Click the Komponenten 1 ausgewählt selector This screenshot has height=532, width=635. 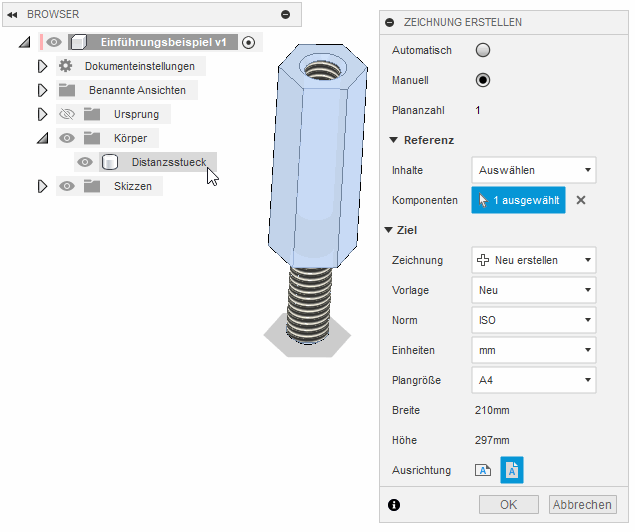(518, 200)
